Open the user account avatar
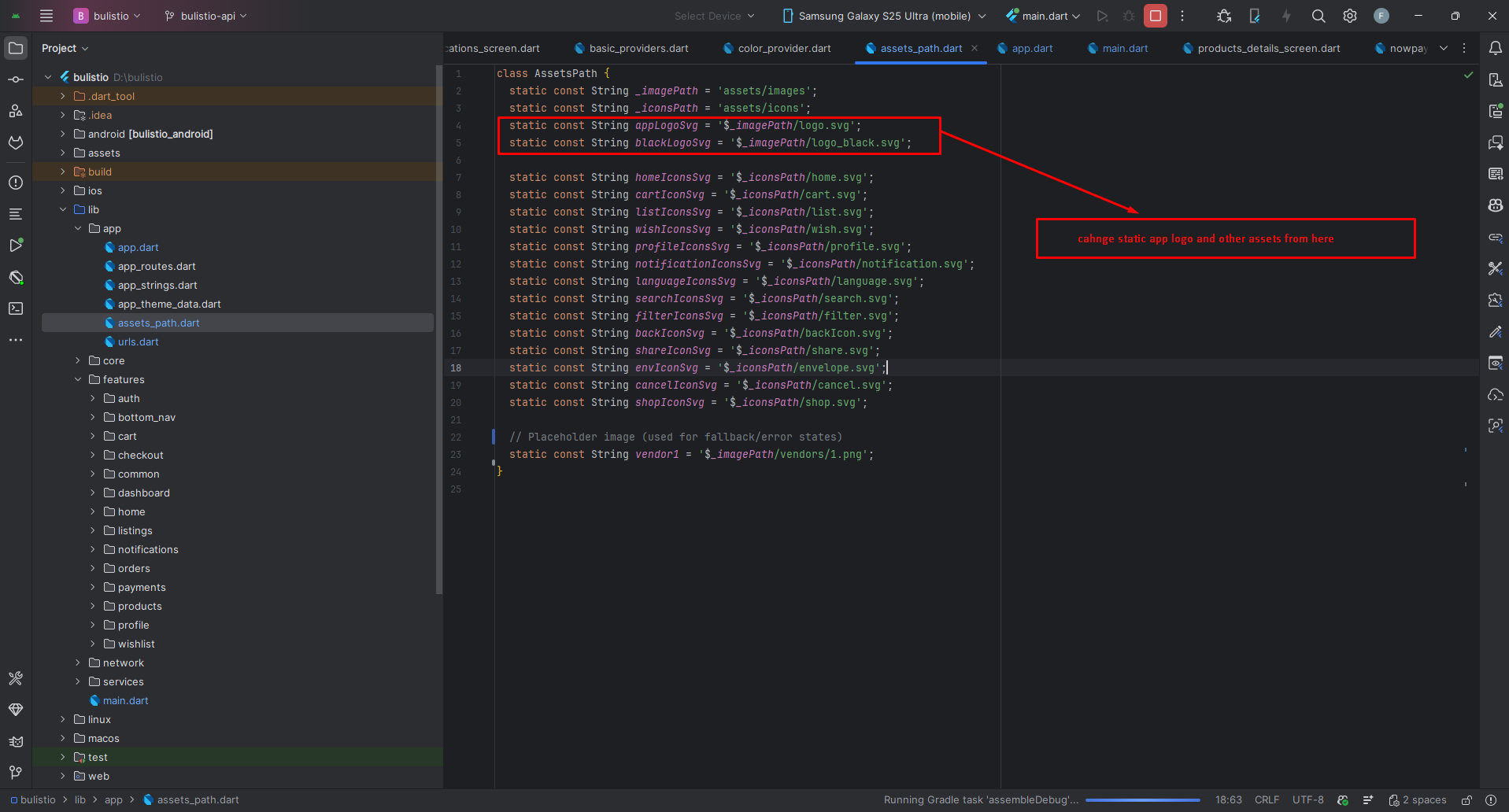 coord(1381,16)
